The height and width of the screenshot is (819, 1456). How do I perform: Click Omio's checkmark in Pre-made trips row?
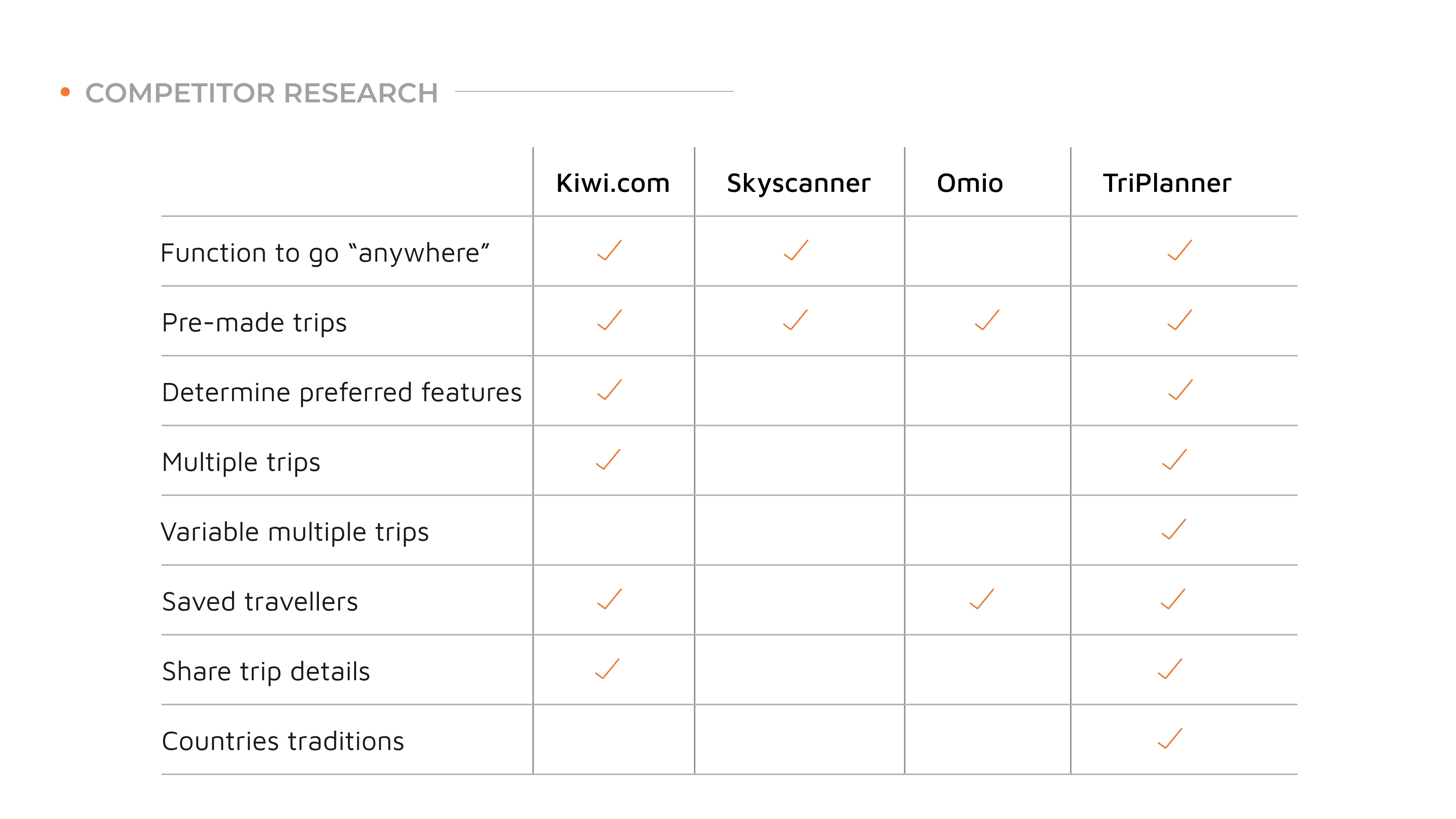[987, 320]
